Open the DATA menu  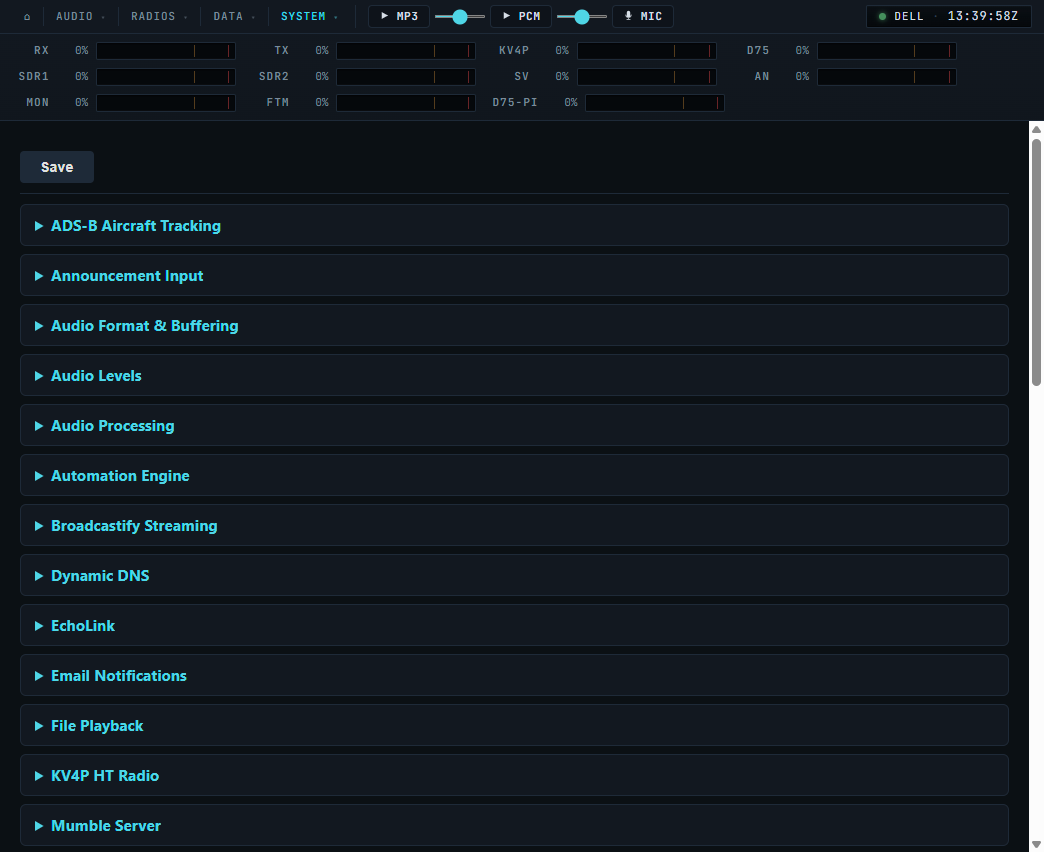coord(234,17)
